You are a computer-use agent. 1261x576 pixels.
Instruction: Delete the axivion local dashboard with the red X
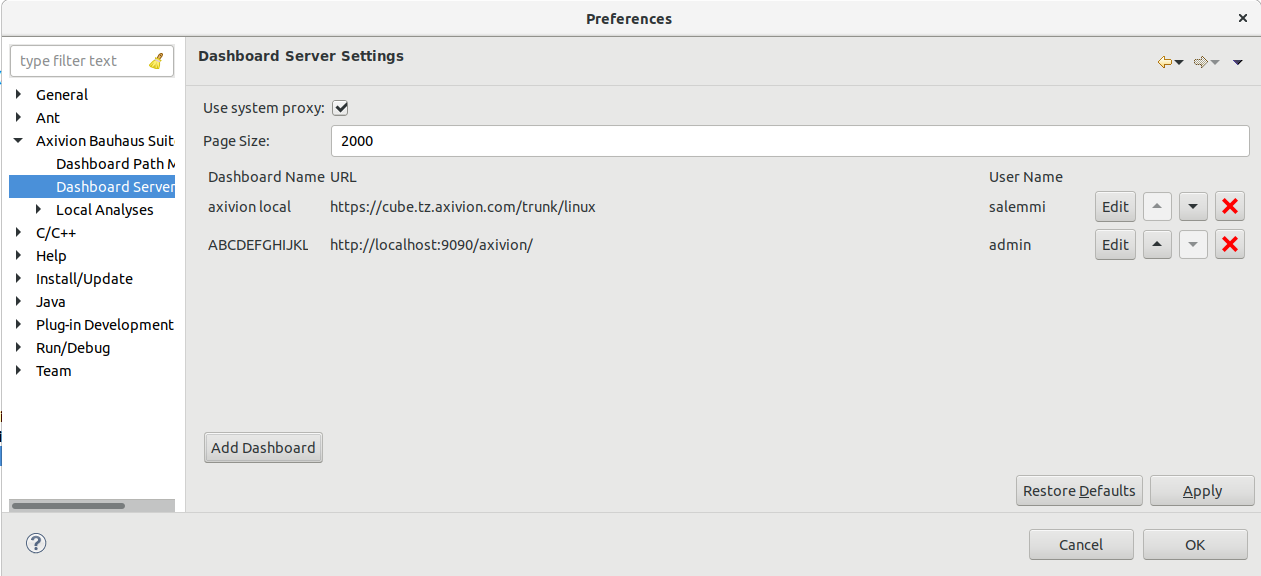pyautogui.click(x=1230, y=207)
